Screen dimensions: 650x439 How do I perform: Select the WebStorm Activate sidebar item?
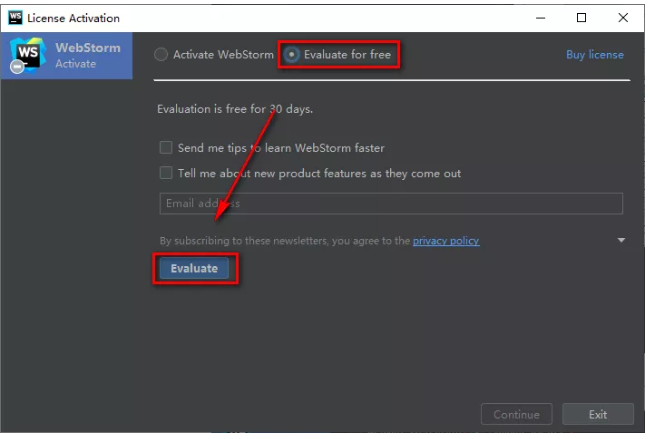click(67, 56)
